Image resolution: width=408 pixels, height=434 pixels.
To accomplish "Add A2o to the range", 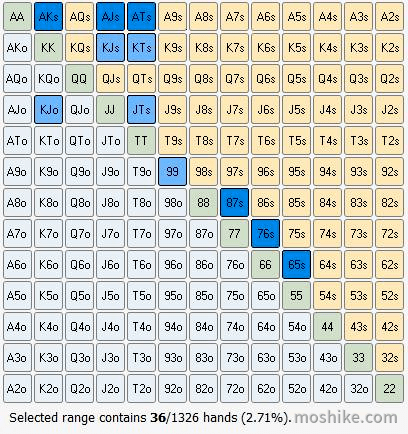I will pyautogui.click(x=17, y=389).
